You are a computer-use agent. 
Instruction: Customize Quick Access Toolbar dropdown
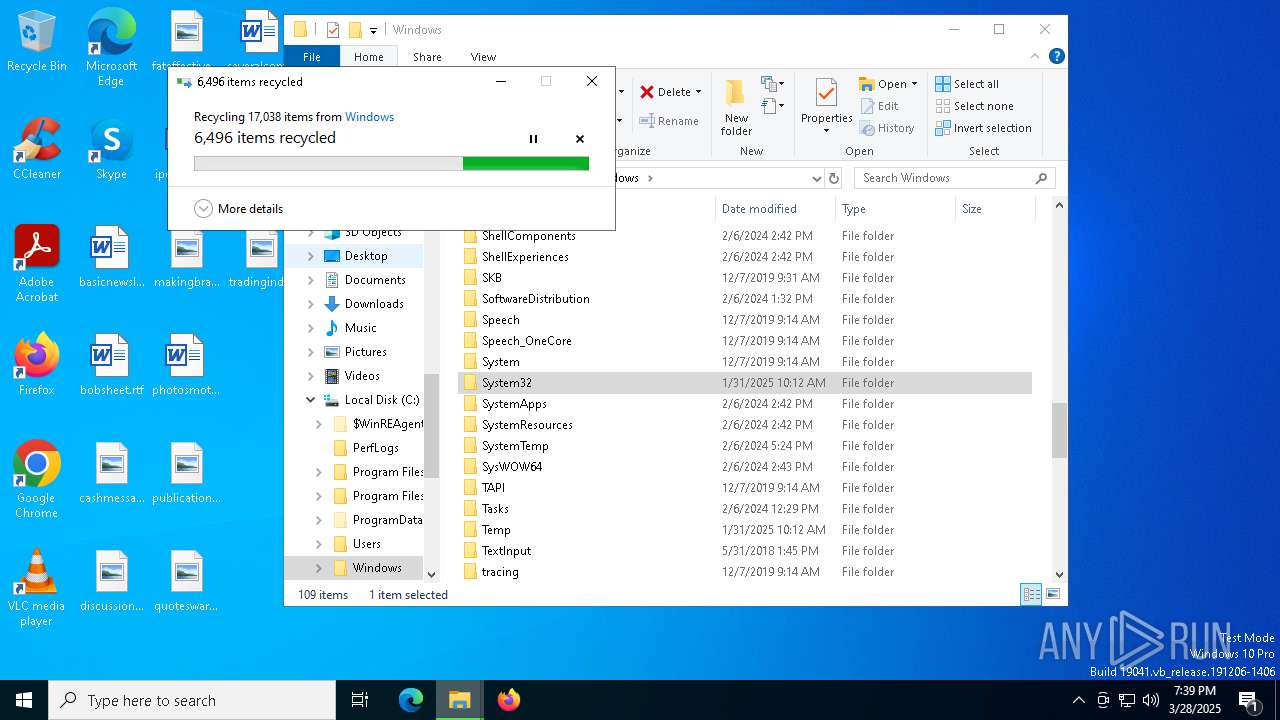tap(373, 30)
